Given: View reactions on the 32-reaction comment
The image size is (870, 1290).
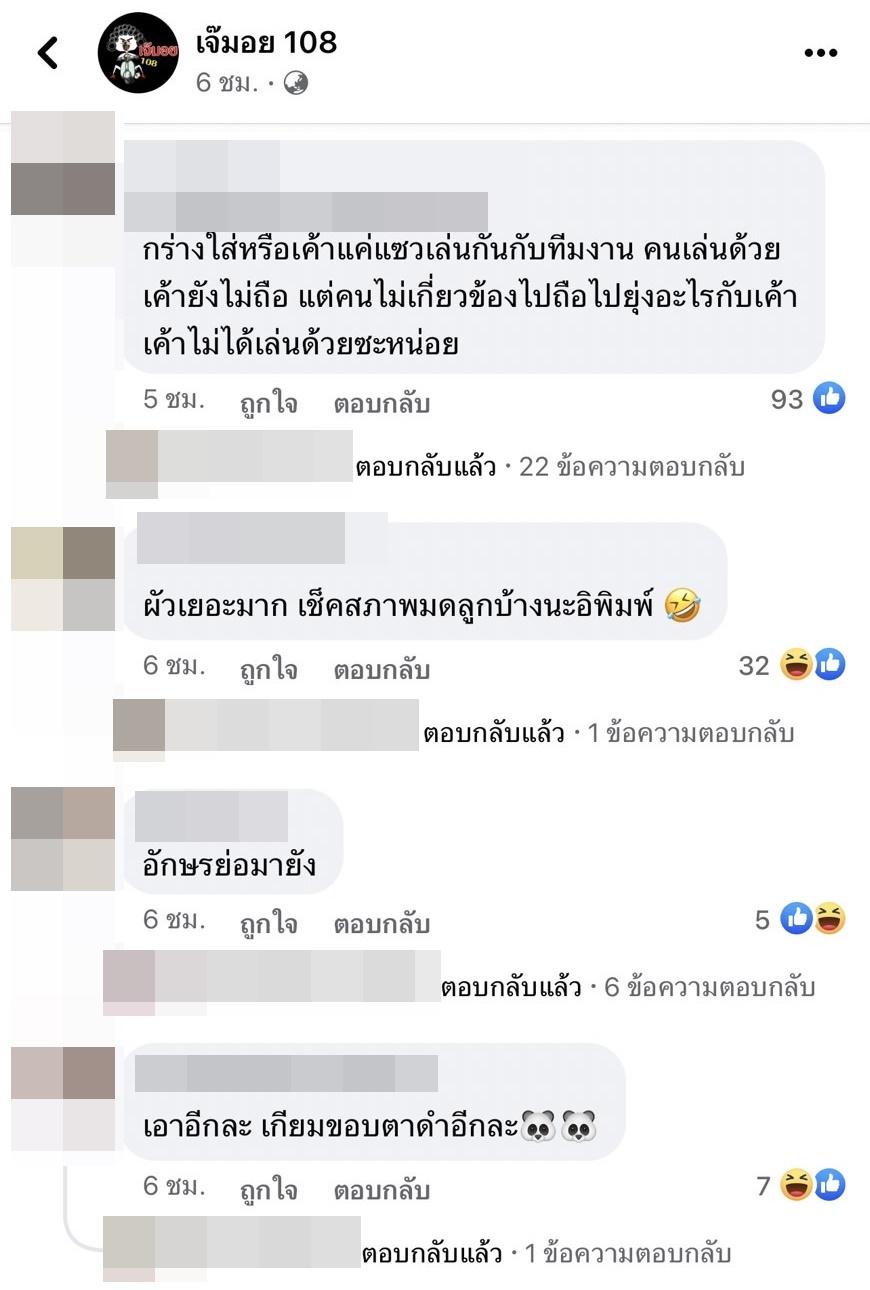Looking at the screenshot, I should (793, 665).
